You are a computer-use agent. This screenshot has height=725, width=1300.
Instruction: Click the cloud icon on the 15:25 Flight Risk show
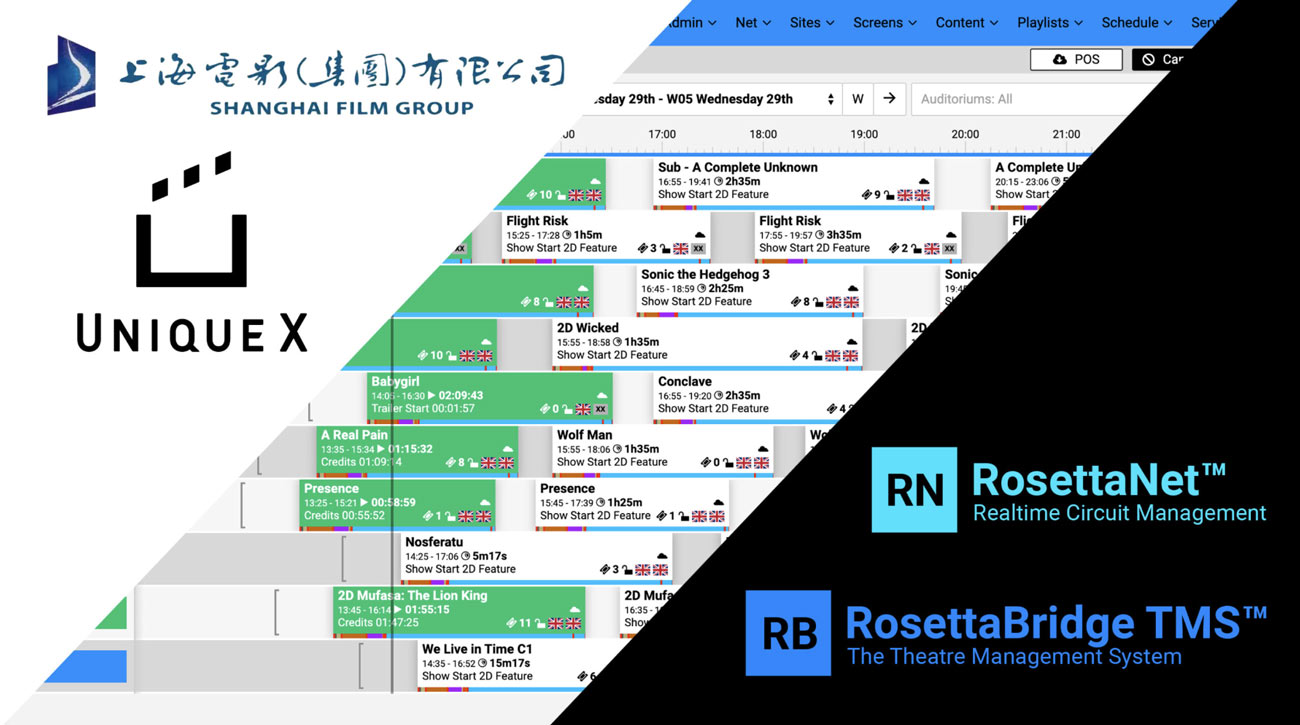[700, 236]
